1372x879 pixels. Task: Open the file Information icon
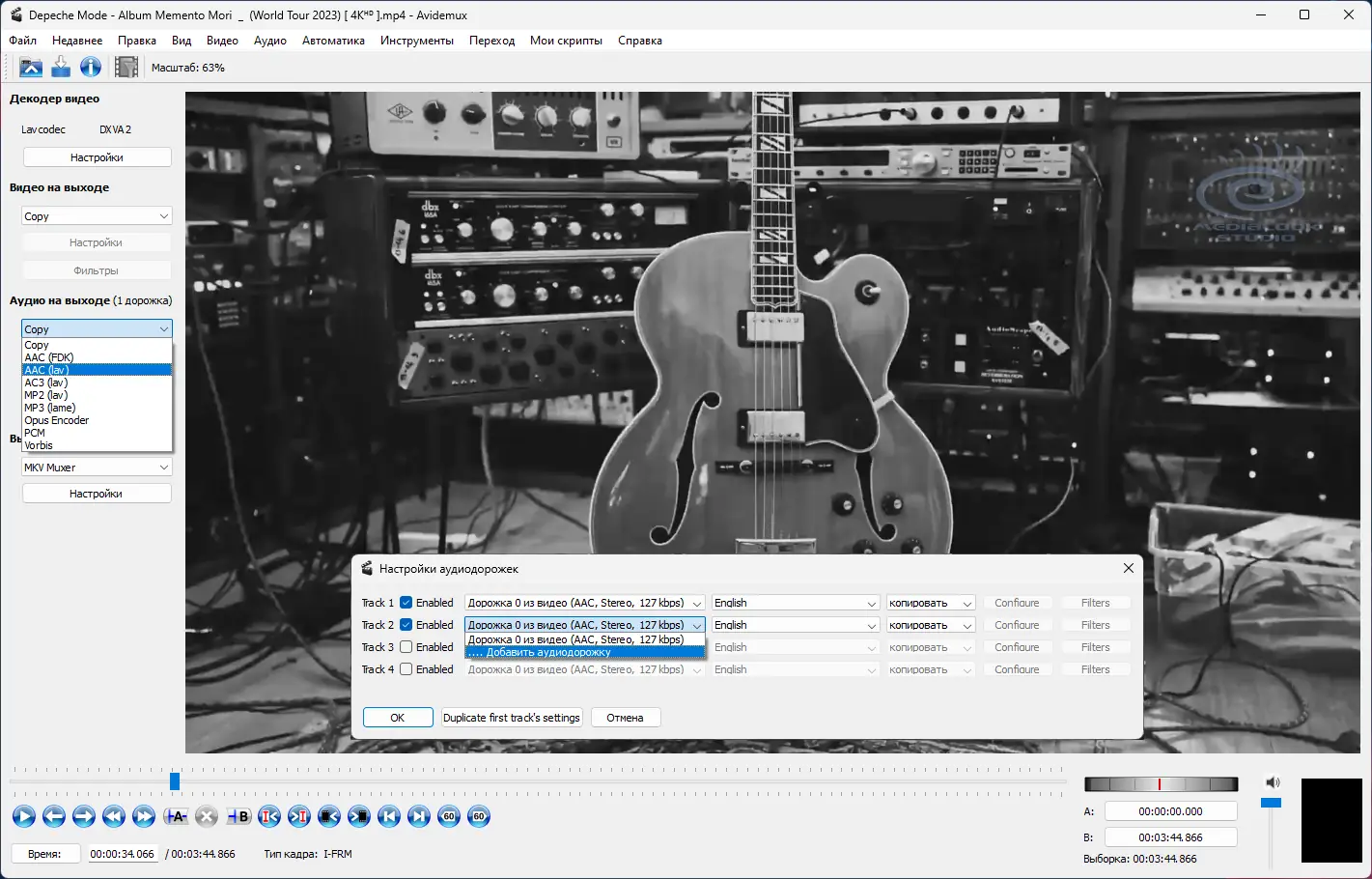pyautogui.click(x=91, y=67)
